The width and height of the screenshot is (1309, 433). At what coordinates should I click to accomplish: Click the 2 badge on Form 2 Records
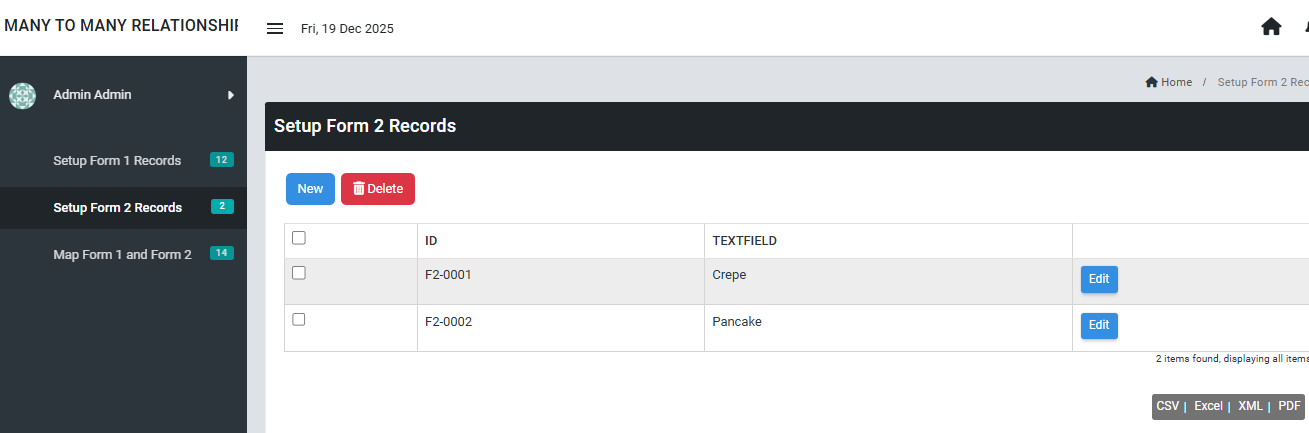222,207
